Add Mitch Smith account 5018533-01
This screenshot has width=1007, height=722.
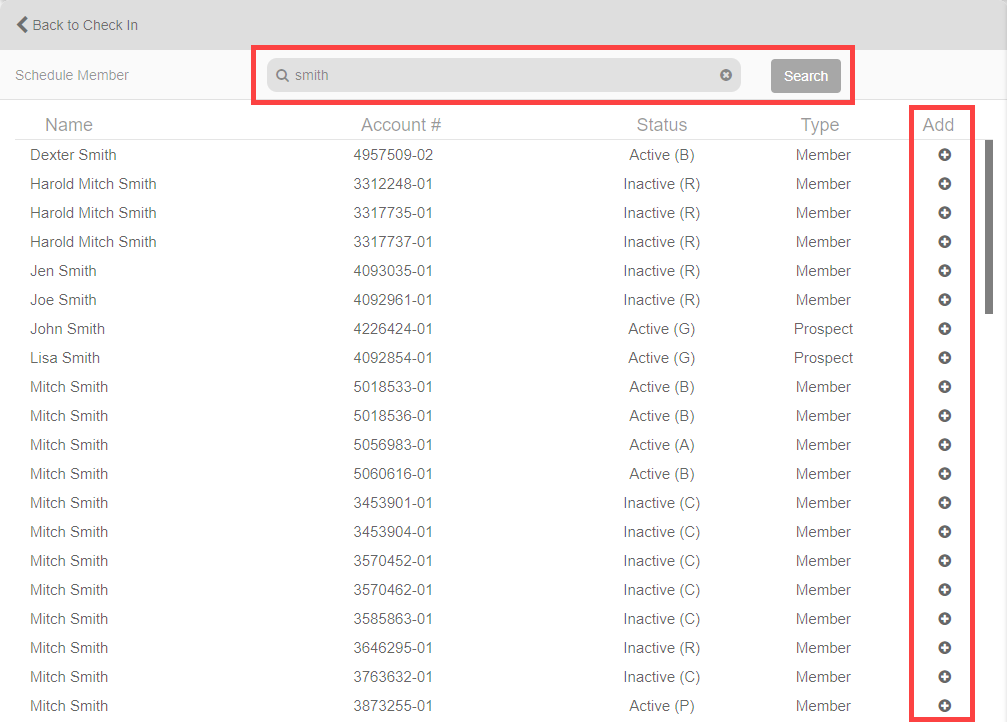click(944, 387)
